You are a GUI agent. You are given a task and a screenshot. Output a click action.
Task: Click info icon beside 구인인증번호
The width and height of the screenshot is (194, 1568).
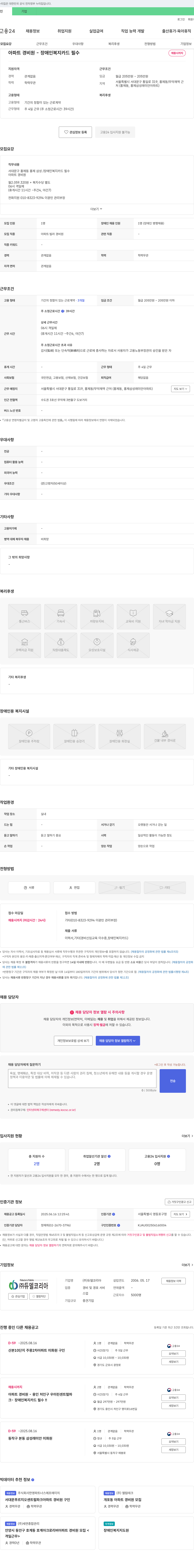[x=118, y=1225]
